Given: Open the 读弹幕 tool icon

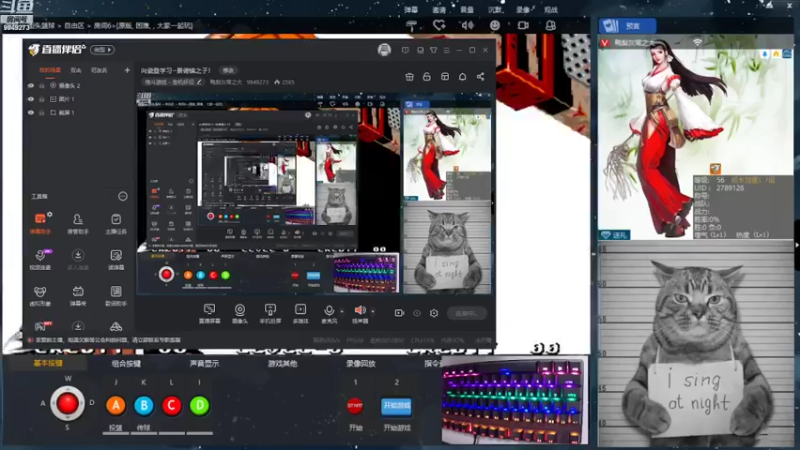Looking at the screenshot, I should (116, 259).
